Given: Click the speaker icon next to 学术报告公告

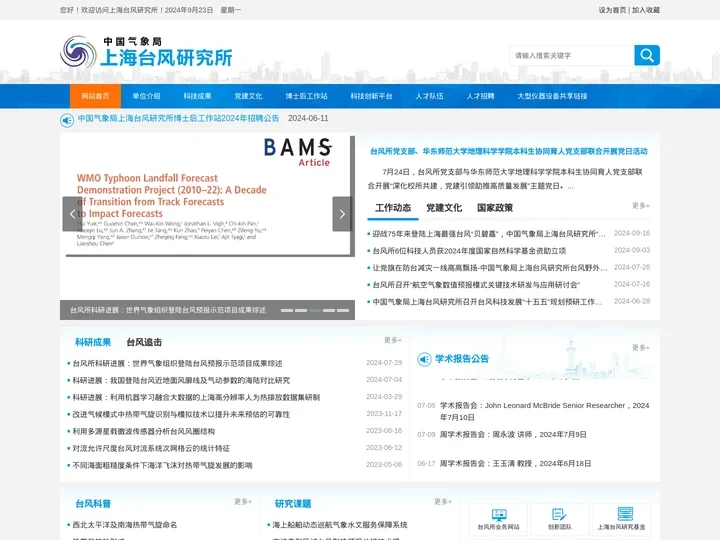Looking at the screenshot, I should tap(424, 359).
